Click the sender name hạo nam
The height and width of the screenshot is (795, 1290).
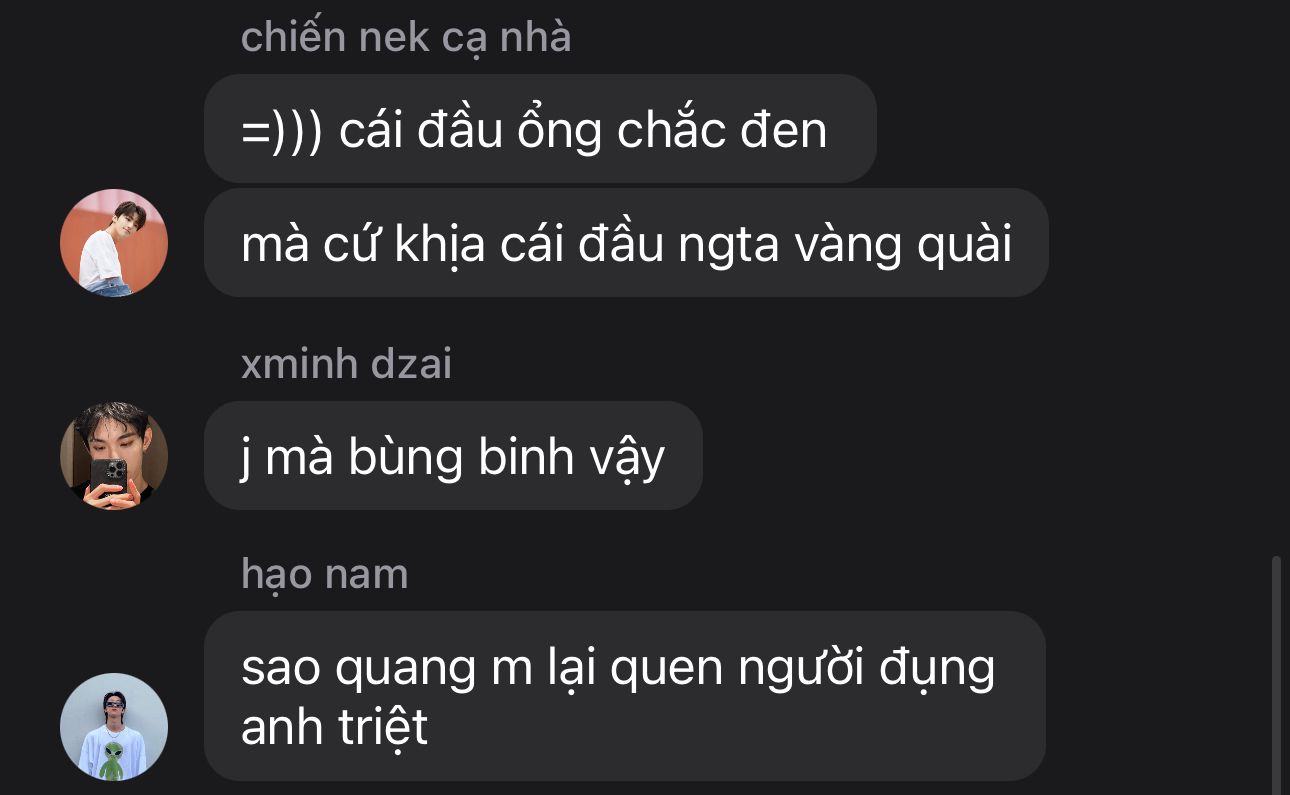[x=324, y=574]
